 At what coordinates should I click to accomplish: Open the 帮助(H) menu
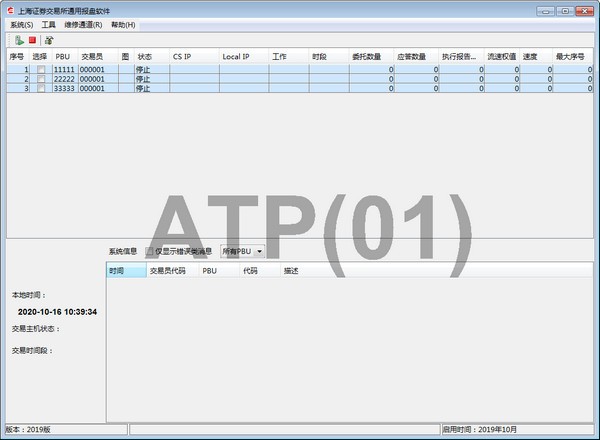point(123,25)
